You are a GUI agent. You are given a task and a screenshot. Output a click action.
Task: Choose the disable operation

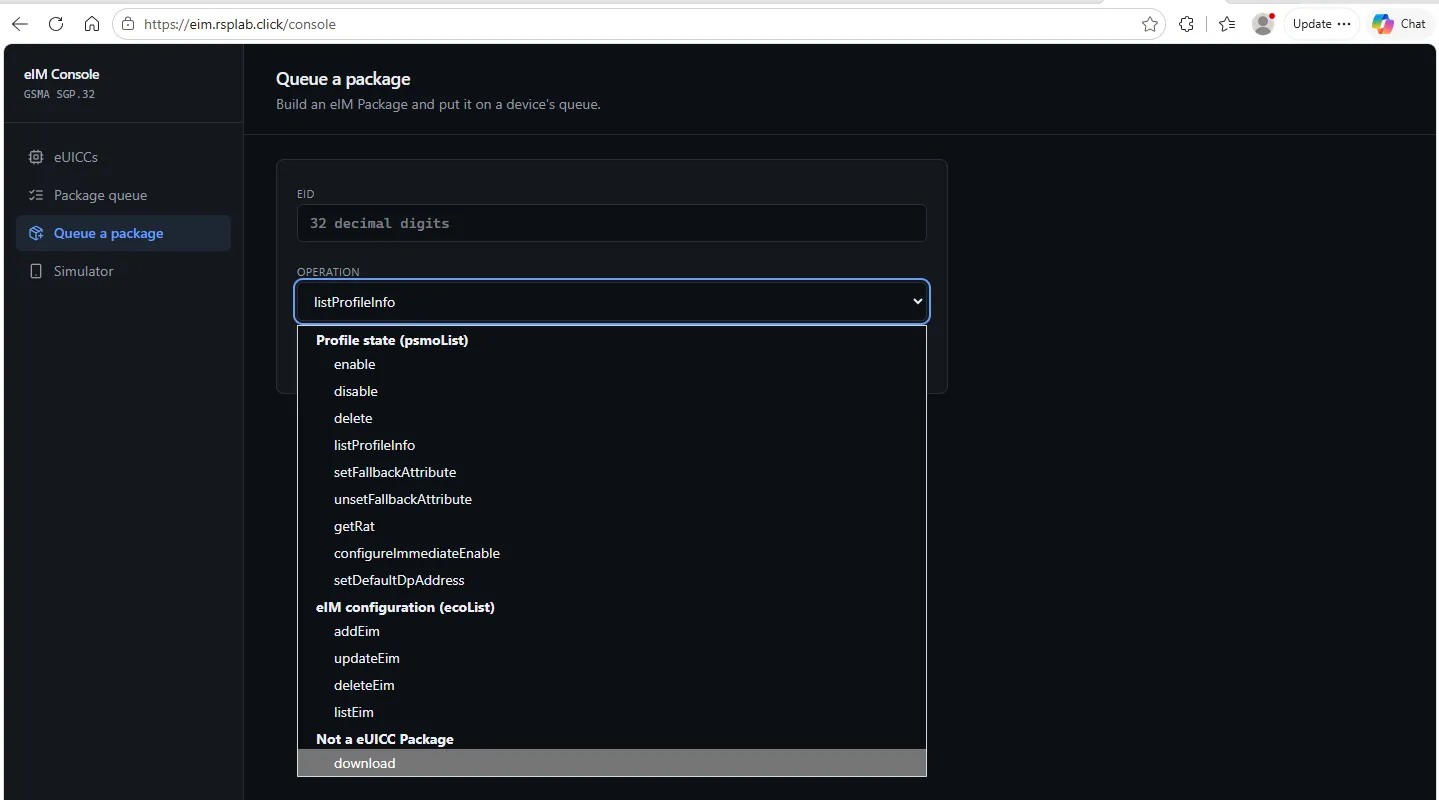pyautogui.click(x=612, y=391)
